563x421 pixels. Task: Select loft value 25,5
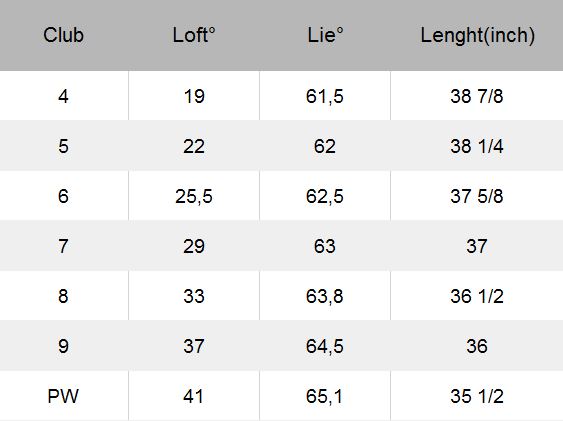[194, 196]
